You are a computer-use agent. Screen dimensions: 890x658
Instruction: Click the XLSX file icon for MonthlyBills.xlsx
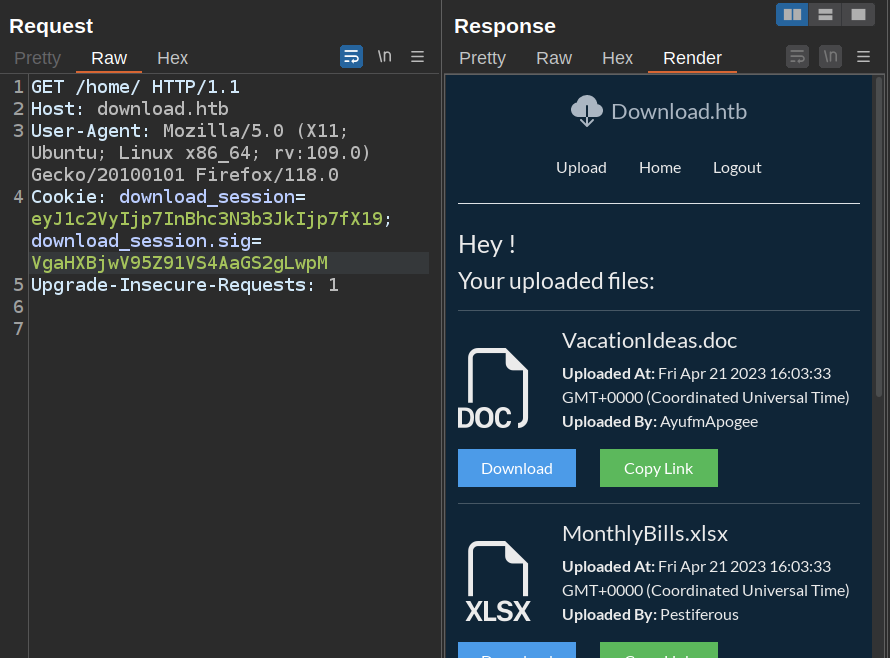pyautogui.click(x=498, y=582)
